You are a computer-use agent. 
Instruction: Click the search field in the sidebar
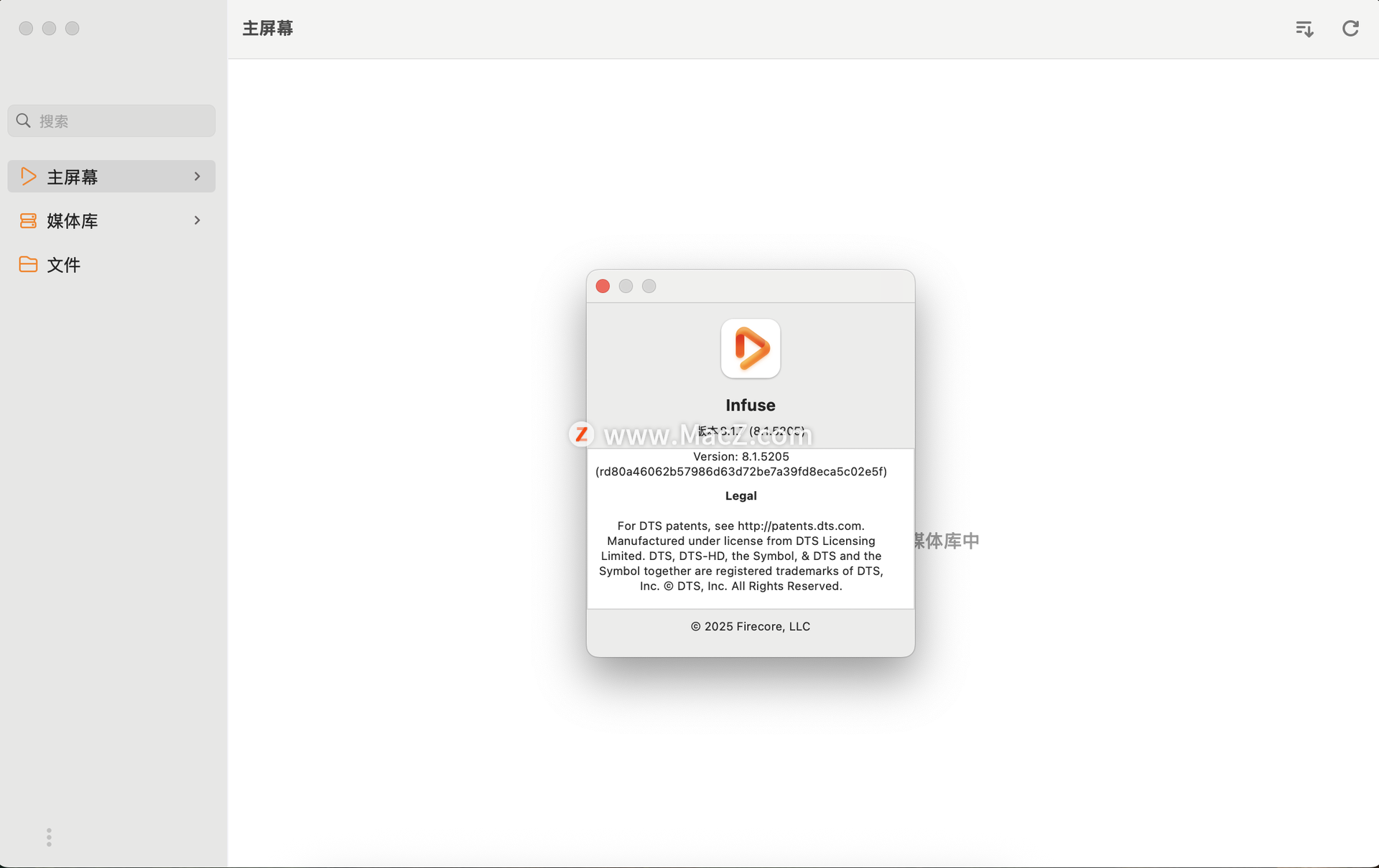point(111,121)
